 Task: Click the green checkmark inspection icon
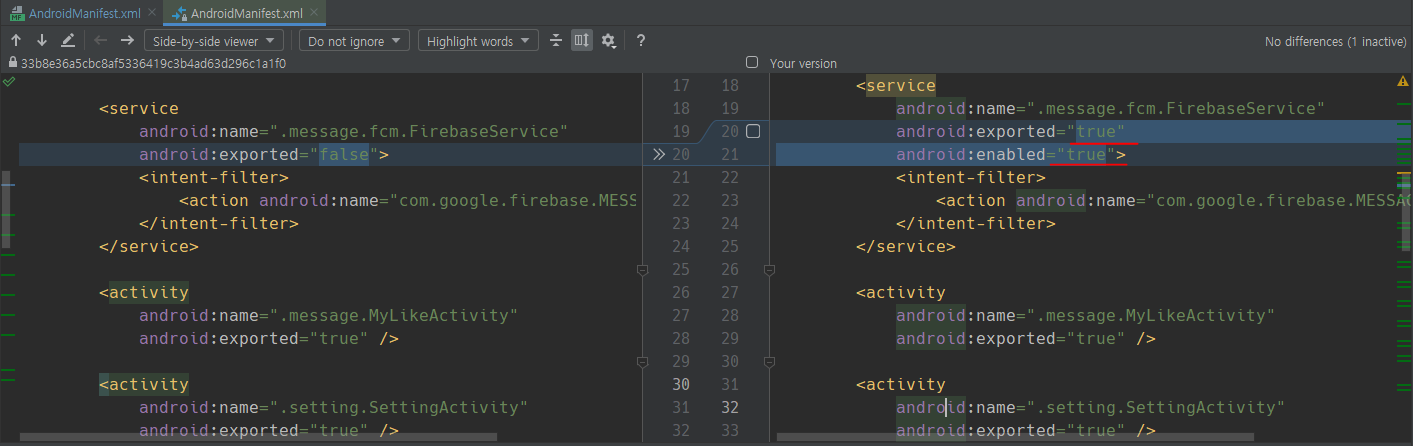coord(9,82)
